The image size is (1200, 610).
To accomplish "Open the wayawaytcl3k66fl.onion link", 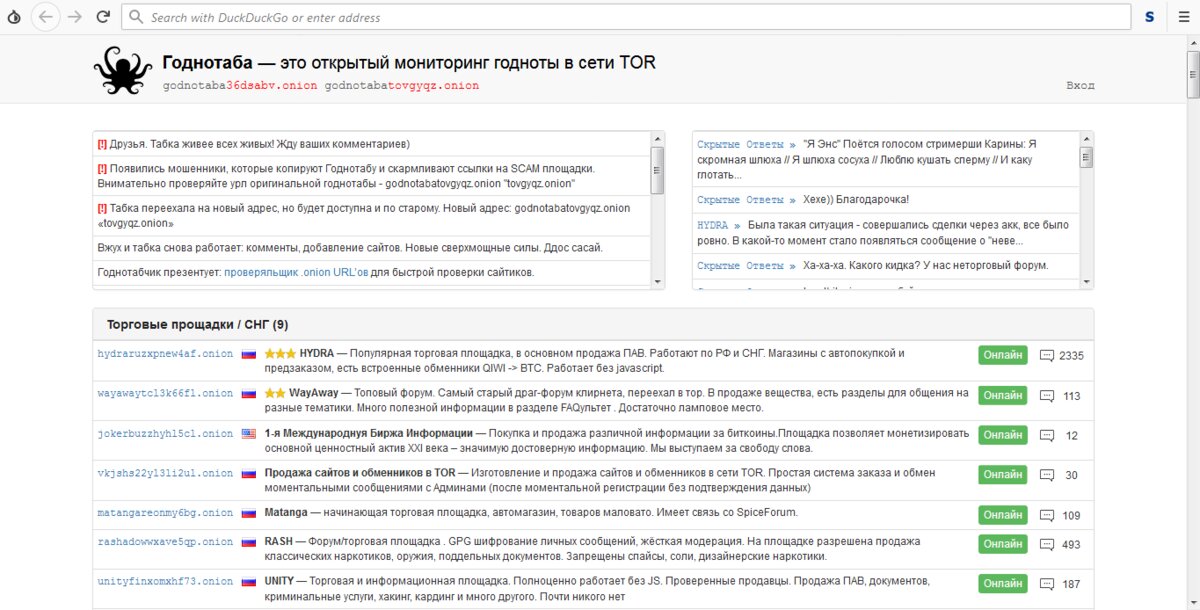I will click(165, 394).
